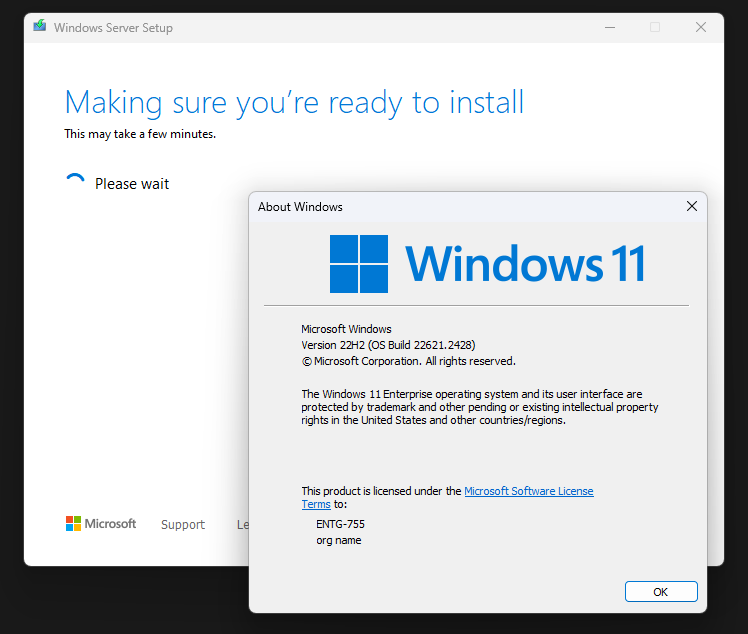Click the 'Please wait' status text
This screenshot has height=634, width=748.
[x=132, y=184]
